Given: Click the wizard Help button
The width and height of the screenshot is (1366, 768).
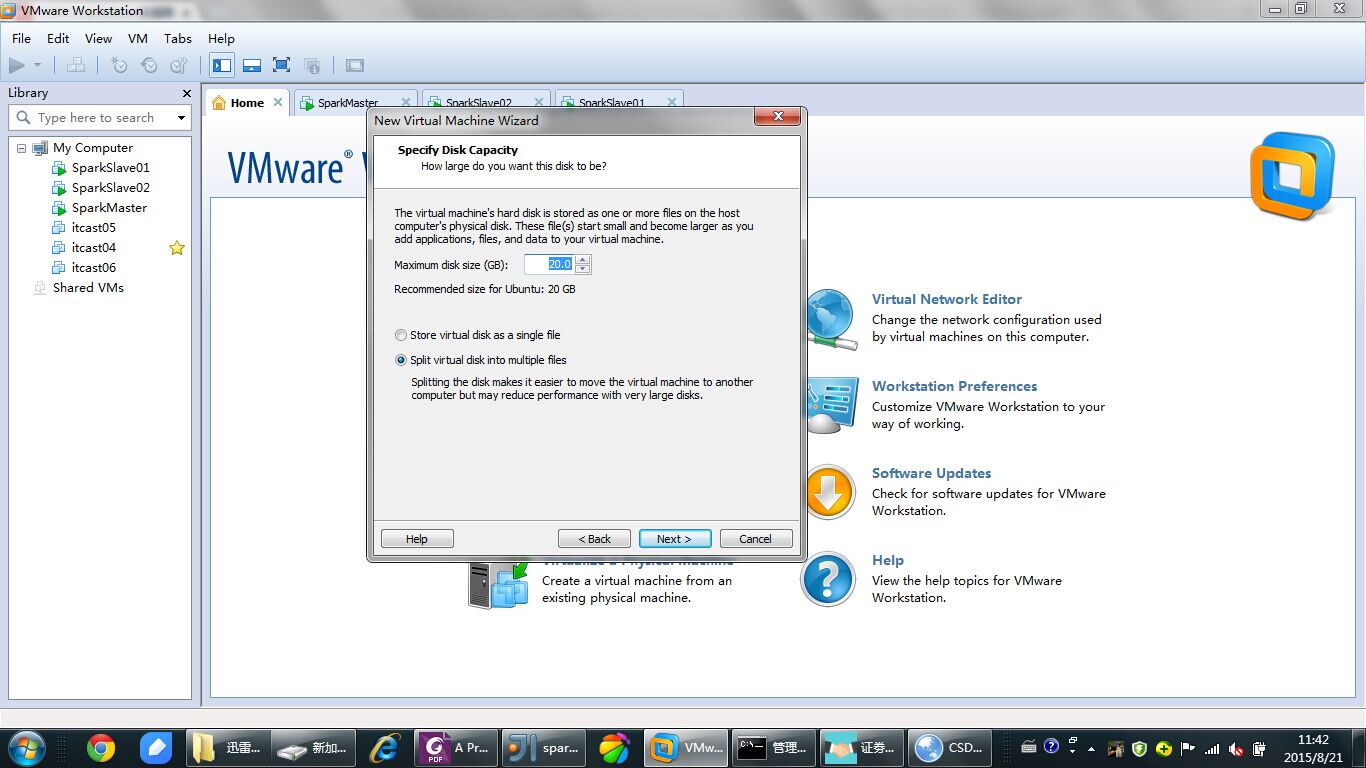Looking at the screenshot, I should [417, 539].
